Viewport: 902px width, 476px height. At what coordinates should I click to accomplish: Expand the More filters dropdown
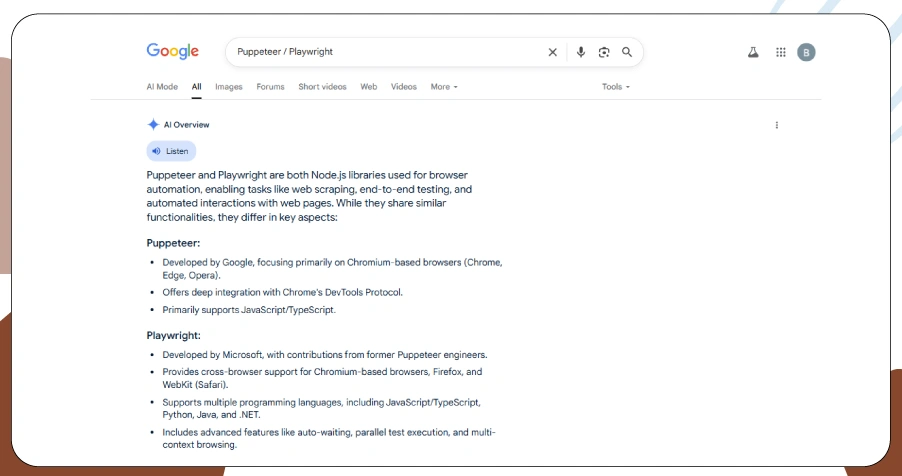pyautogui.click(x=444, y=87)
